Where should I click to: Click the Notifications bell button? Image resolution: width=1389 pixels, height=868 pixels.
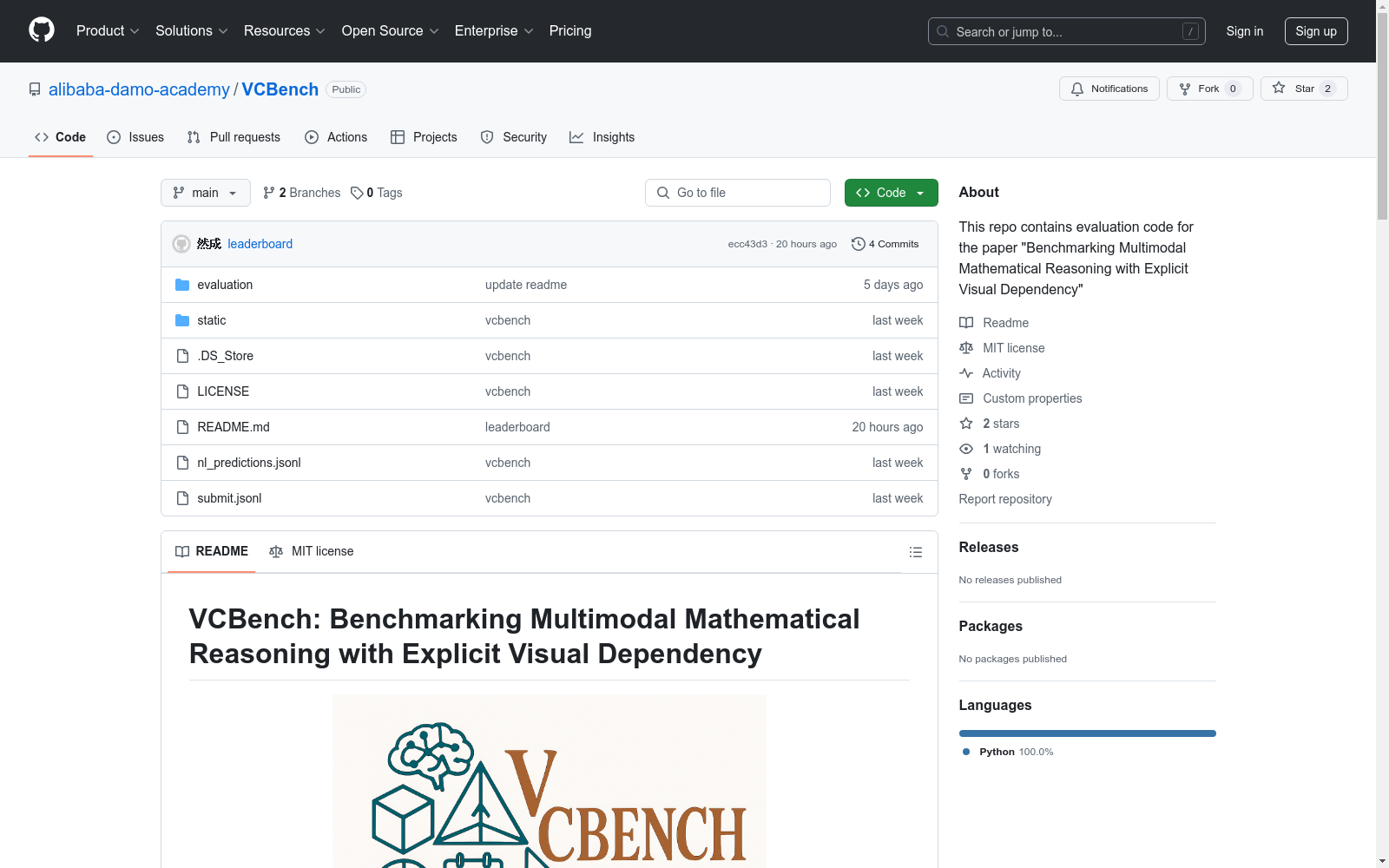pyautogui.click(x=1109, y=89)
